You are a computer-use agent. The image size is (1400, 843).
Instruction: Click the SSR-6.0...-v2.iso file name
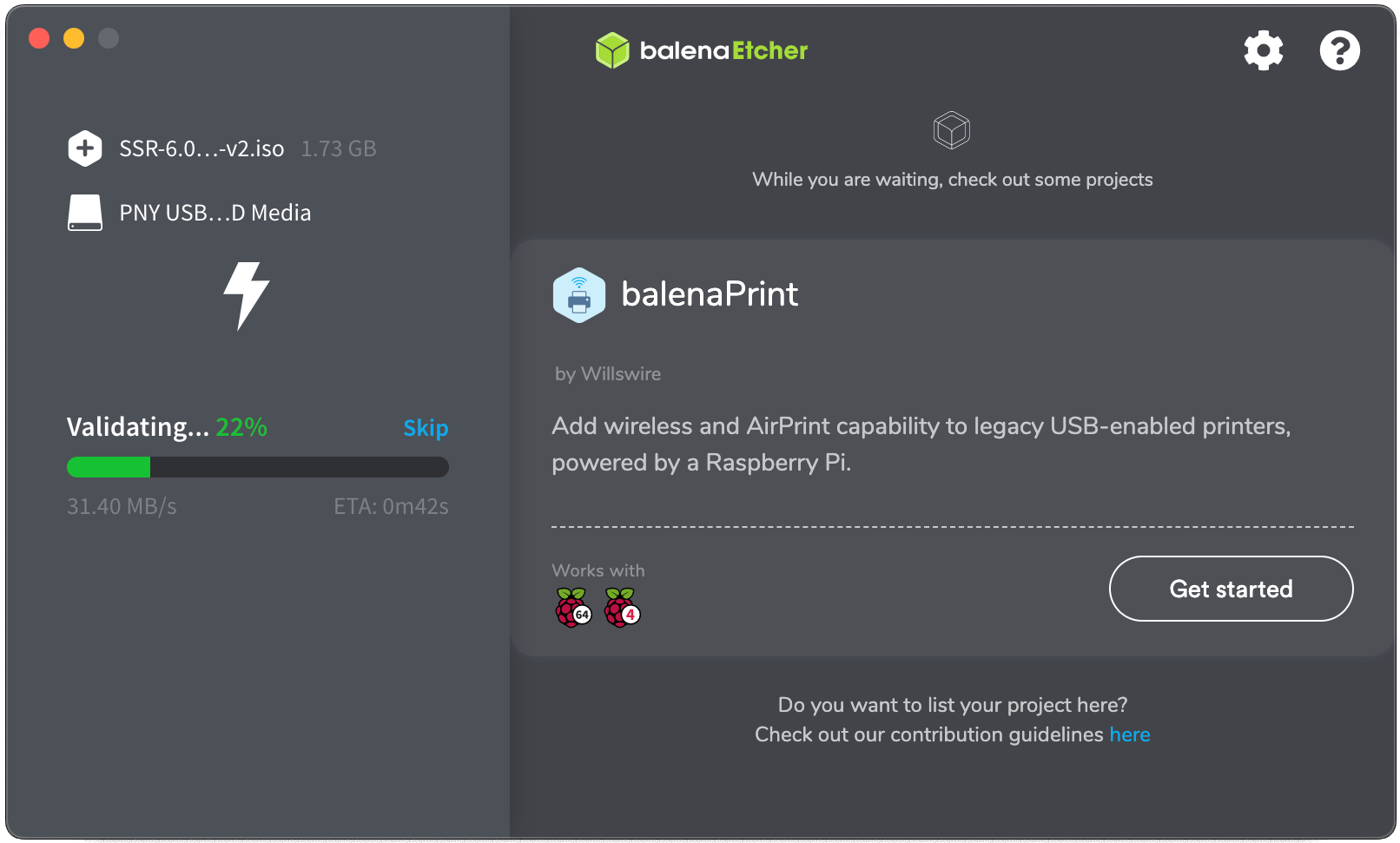click(x=201, y=149)
